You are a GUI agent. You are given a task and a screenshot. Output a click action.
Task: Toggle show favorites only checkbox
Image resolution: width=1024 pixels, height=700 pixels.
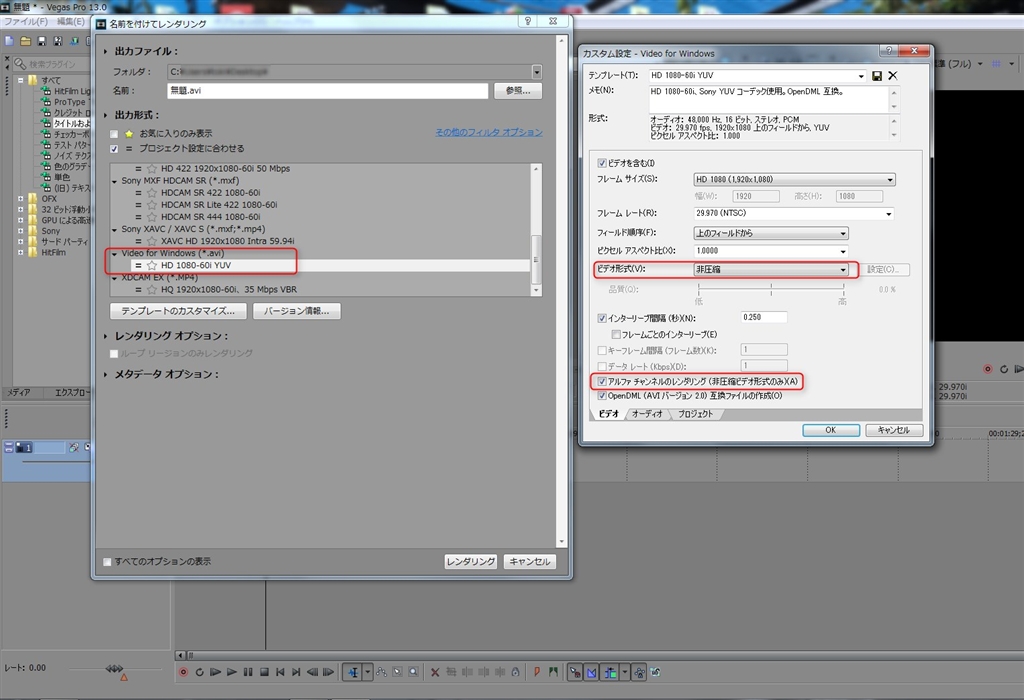pyautogui.click(x=114, y=134)
